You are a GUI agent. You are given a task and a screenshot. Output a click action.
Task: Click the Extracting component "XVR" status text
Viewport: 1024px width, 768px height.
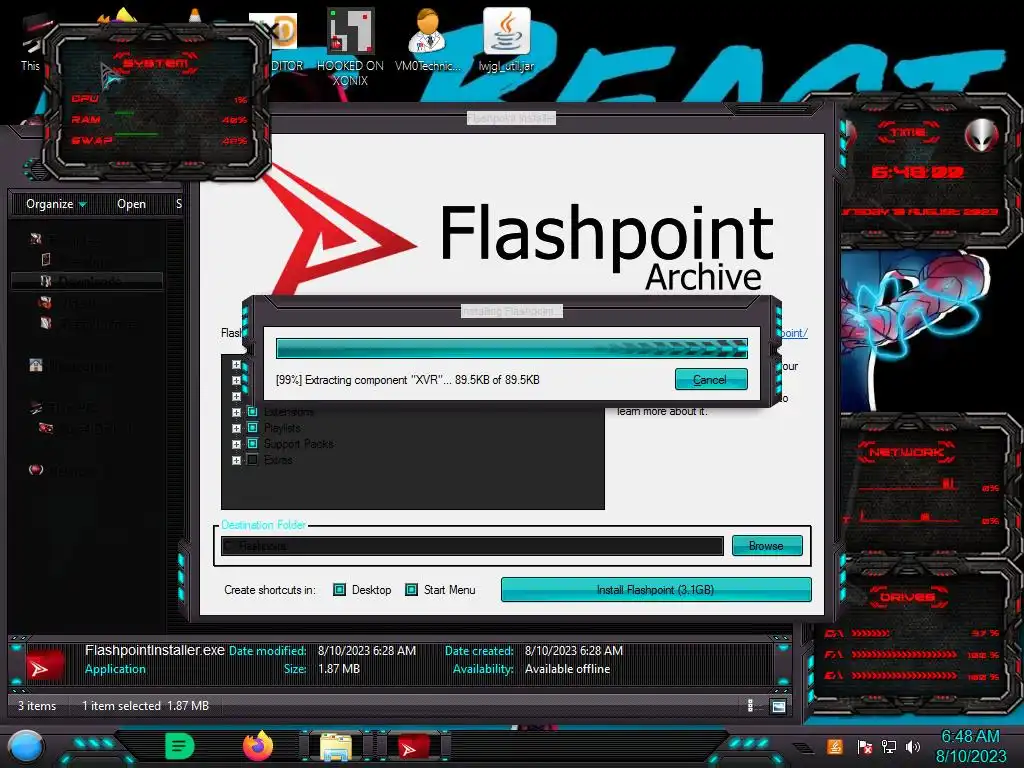[408, 380]
